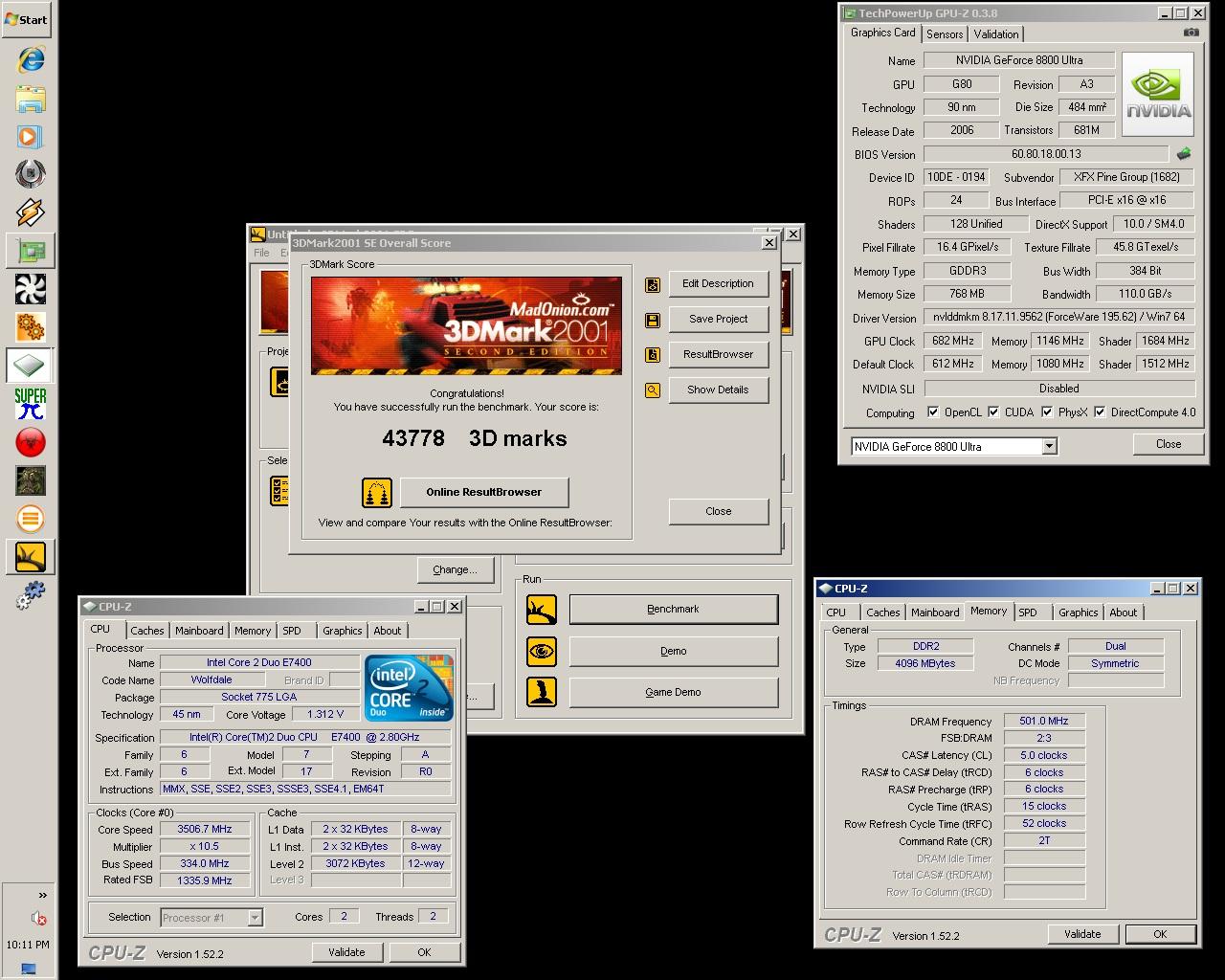Open the Processor #1 selection dropdown

tap(255, 918)
